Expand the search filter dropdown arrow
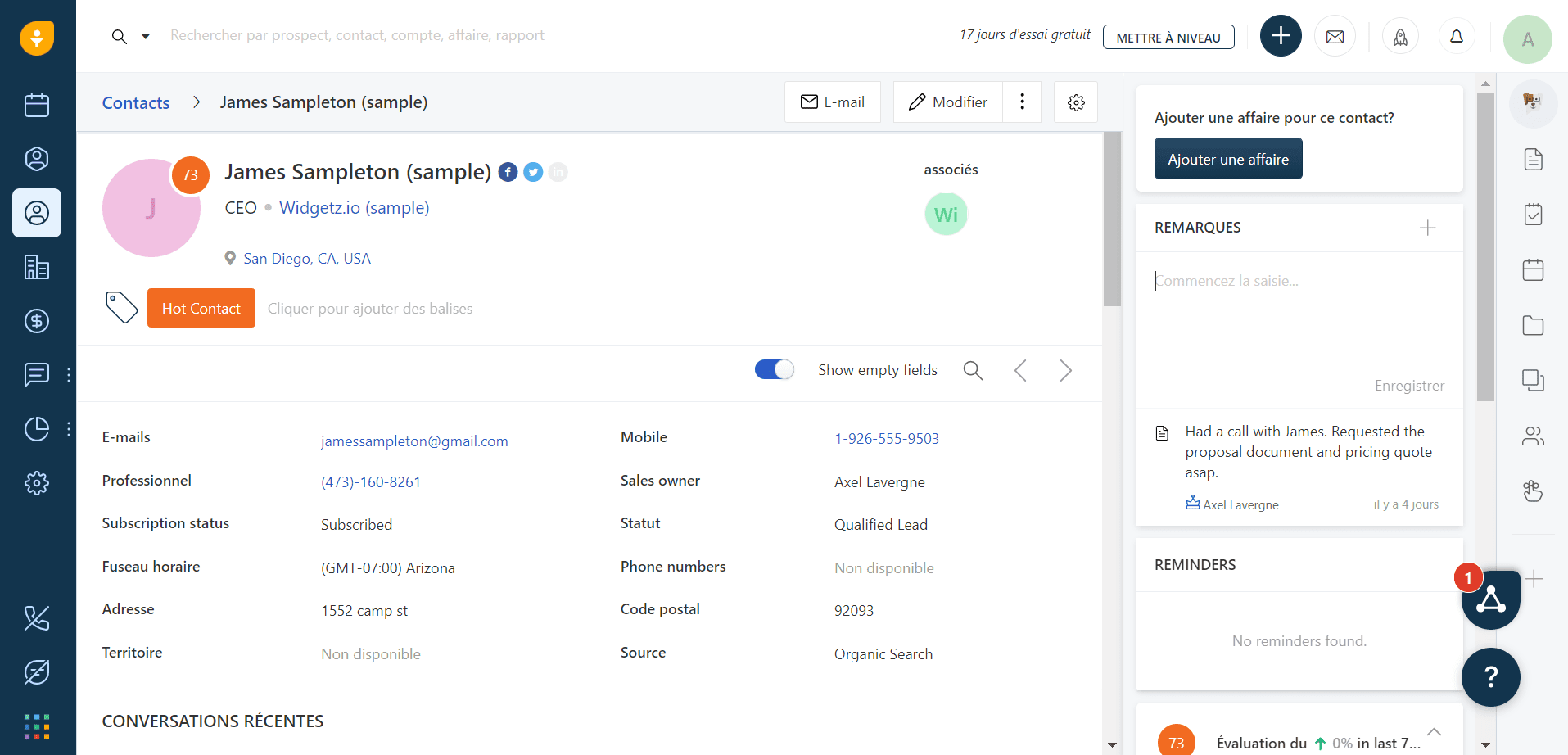 (x=146, y=36)
